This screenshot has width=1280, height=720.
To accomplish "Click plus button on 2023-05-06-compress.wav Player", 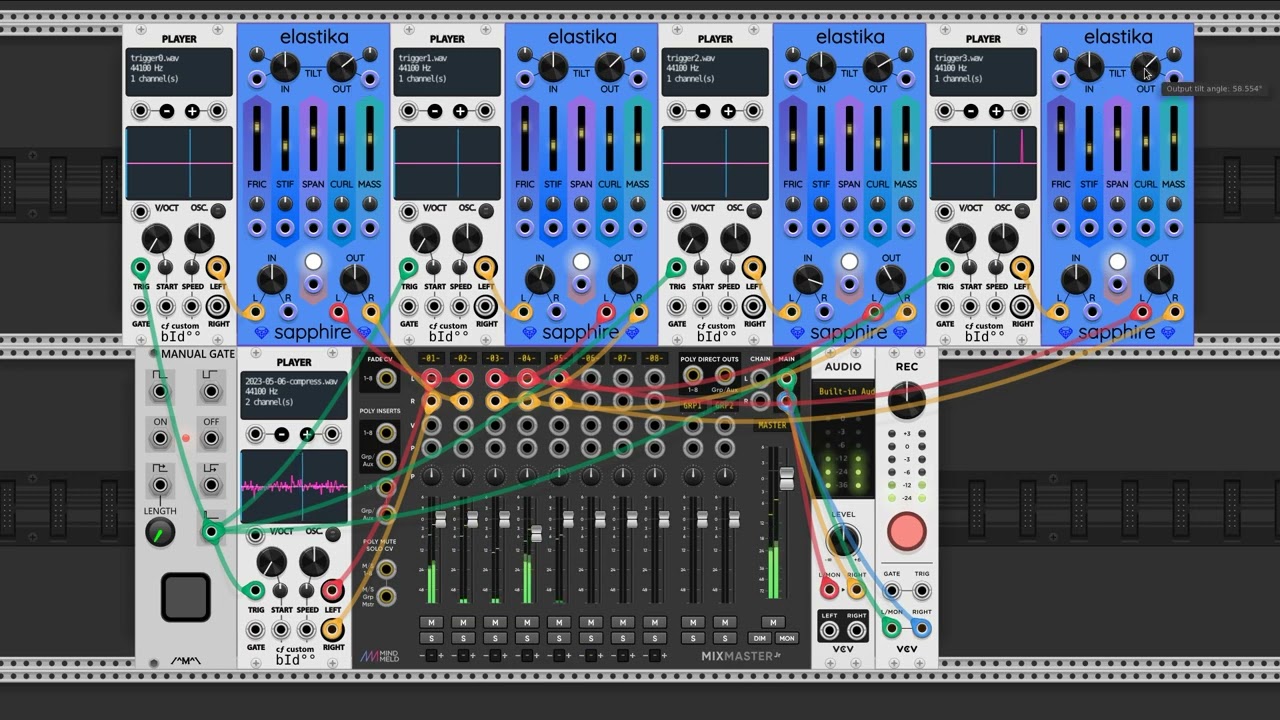I will coord(307,434).
